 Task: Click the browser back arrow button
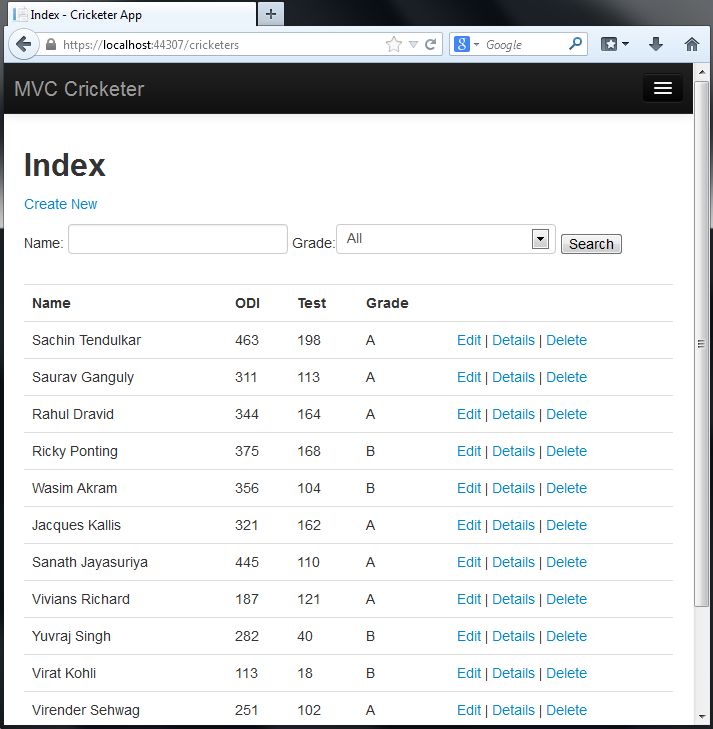coord(23,45)
